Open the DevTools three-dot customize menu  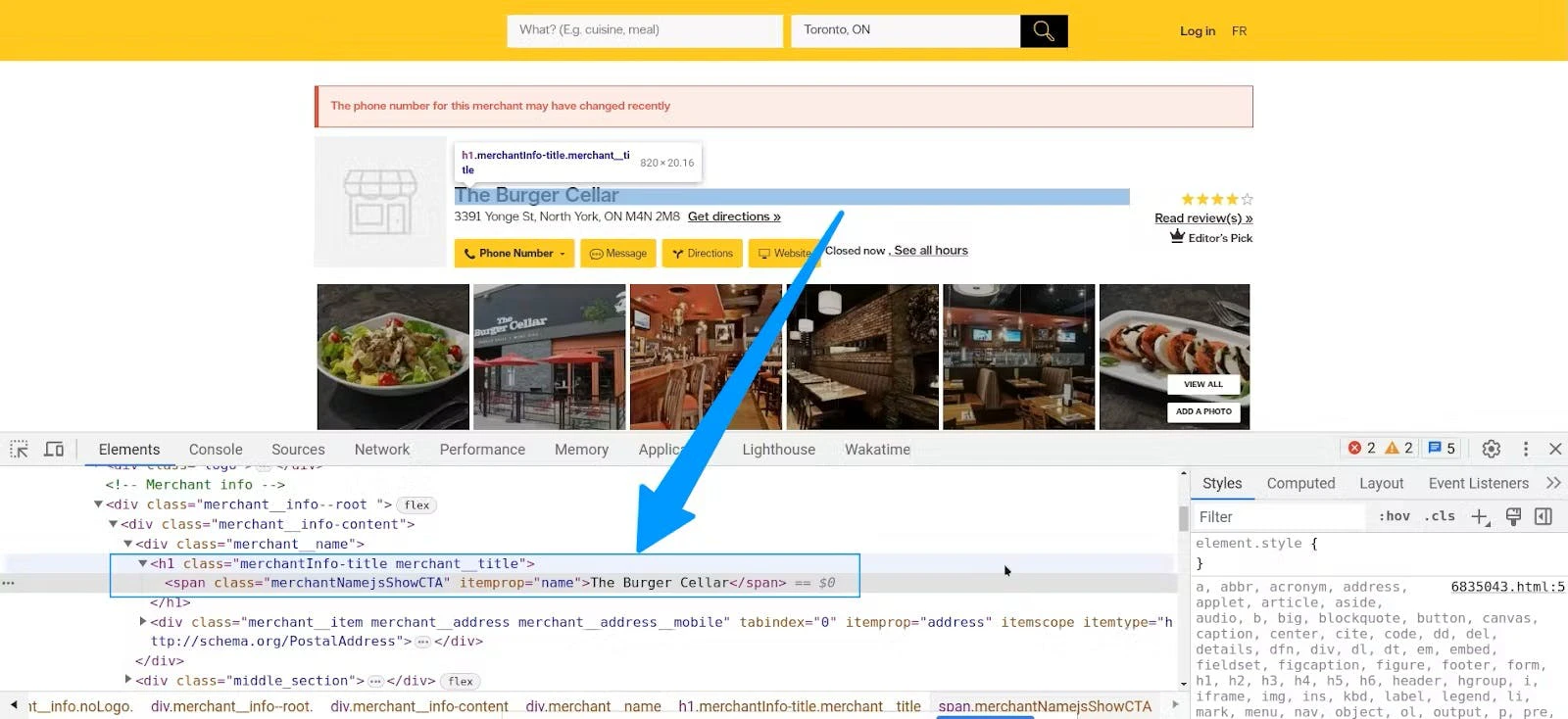point(1526,449)
